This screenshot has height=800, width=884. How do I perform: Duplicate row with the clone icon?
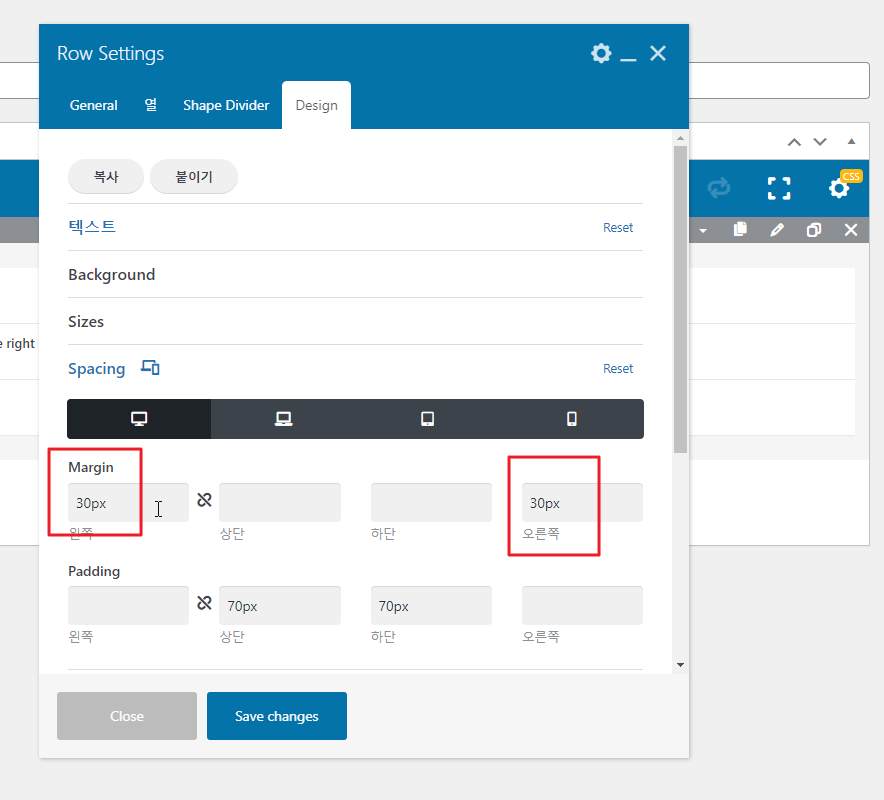814,229
